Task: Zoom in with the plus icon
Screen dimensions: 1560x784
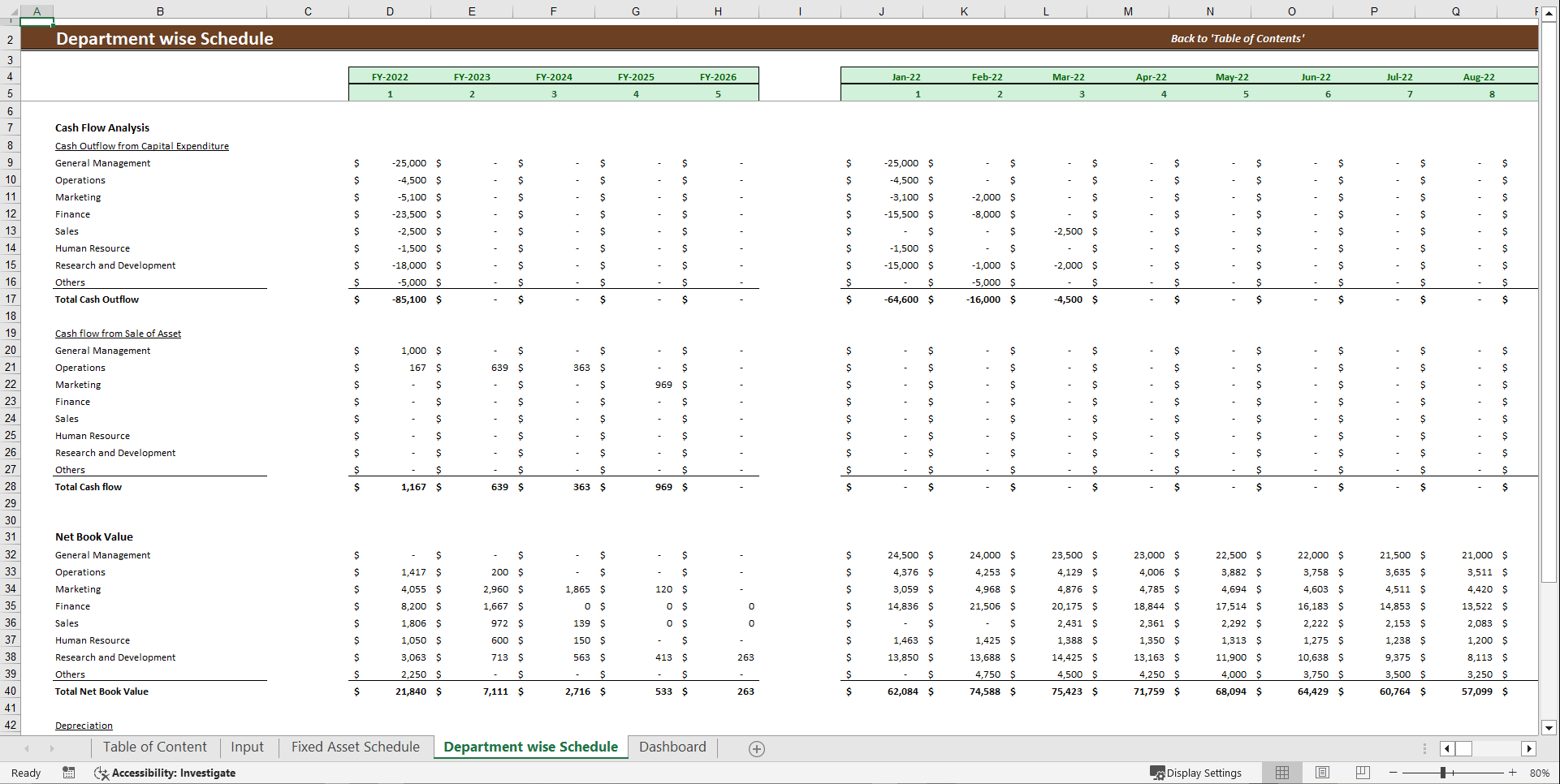Action: point(1510,773)
